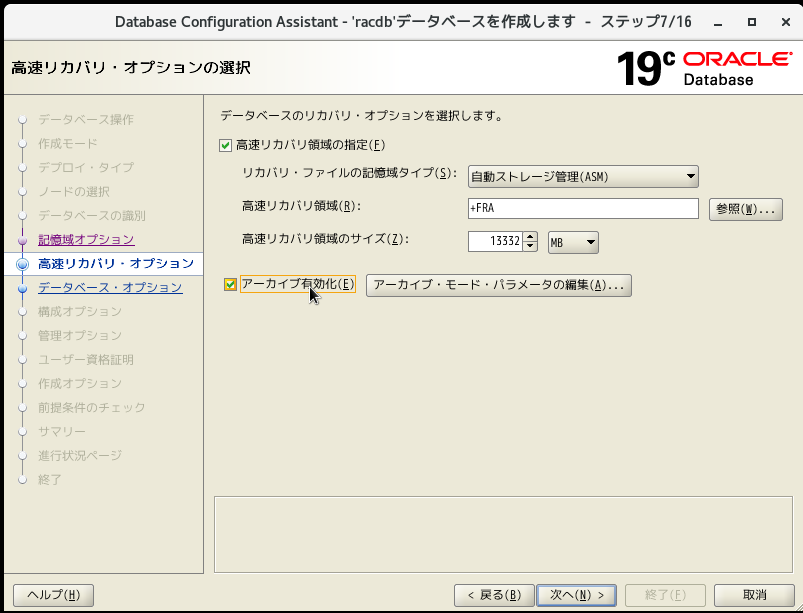The width and height of the screenshot is (803, 613).
Task: Click the step bullet beside データベース・オプション
Action: 23,288
